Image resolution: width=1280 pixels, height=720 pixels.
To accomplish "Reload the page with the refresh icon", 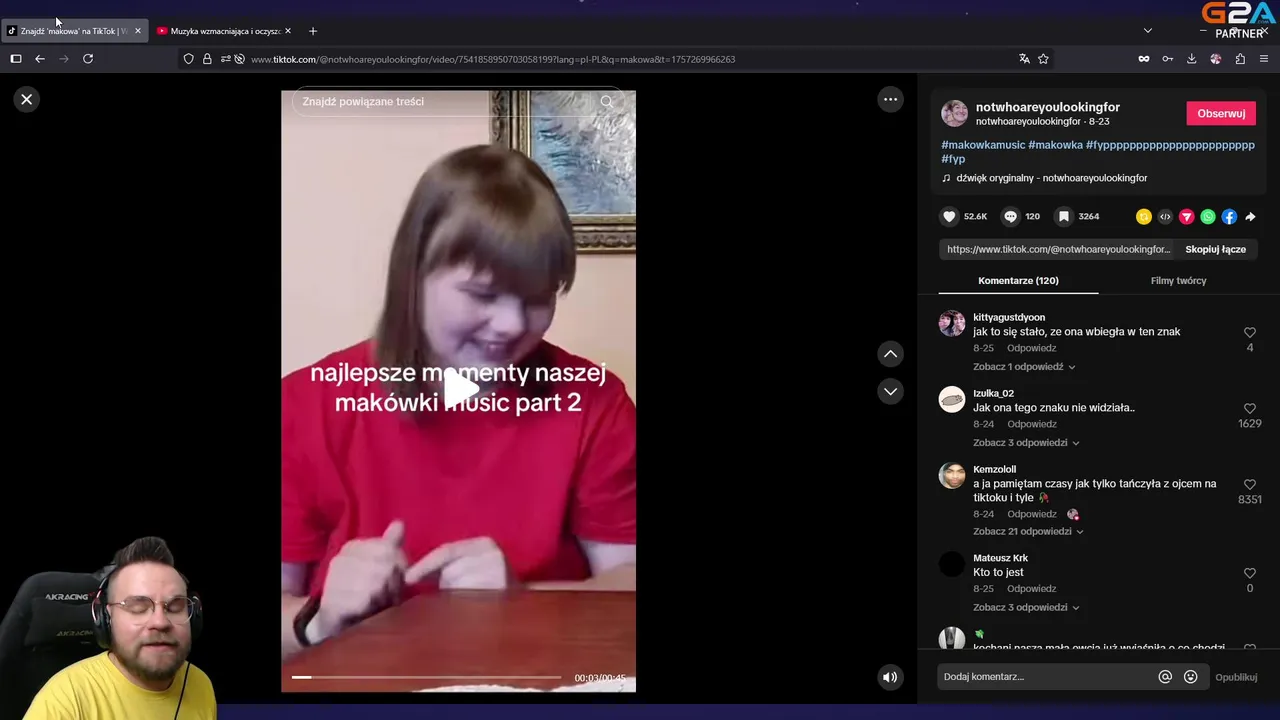I will (x=88, y=59).
